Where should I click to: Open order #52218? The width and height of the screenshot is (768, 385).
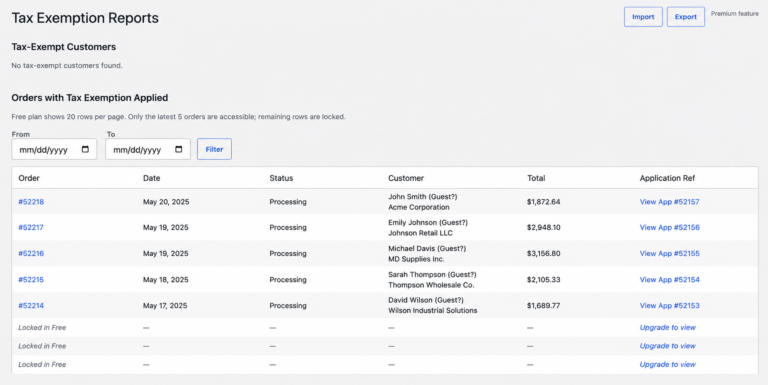click(x=31, y=202)
